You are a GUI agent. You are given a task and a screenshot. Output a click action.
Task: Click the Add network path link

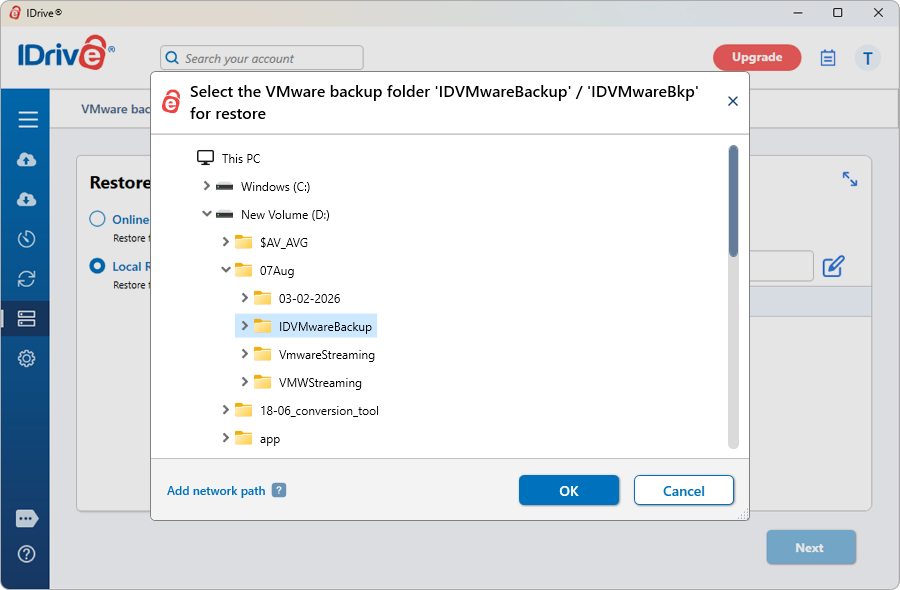point(216,491)
